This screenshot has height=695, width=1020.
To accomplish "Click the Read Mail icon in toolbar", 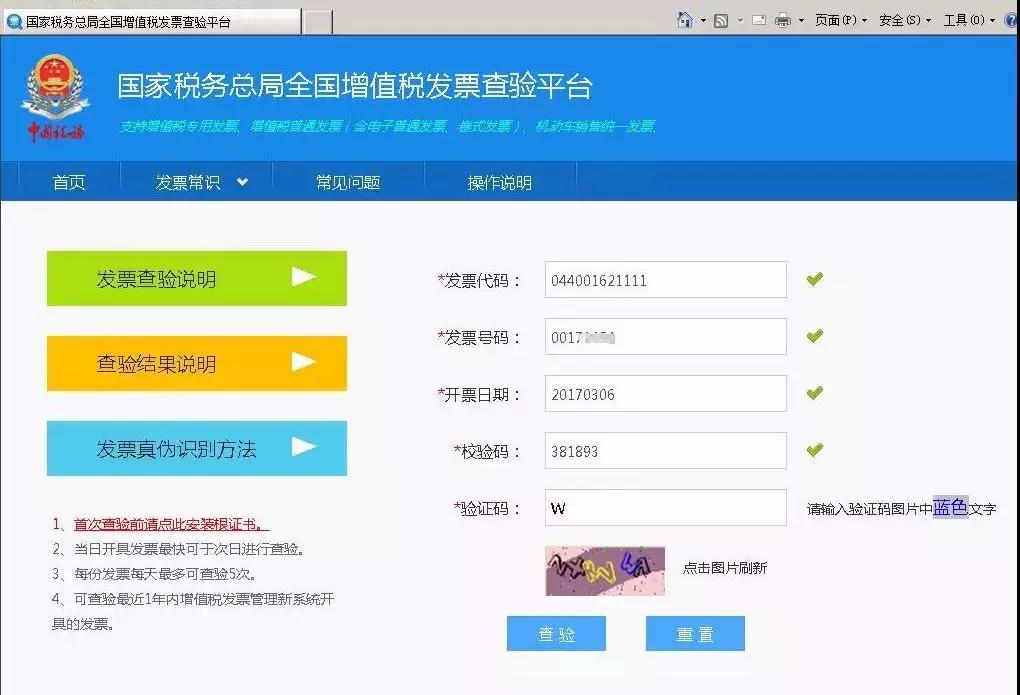I will click(759, 18).
